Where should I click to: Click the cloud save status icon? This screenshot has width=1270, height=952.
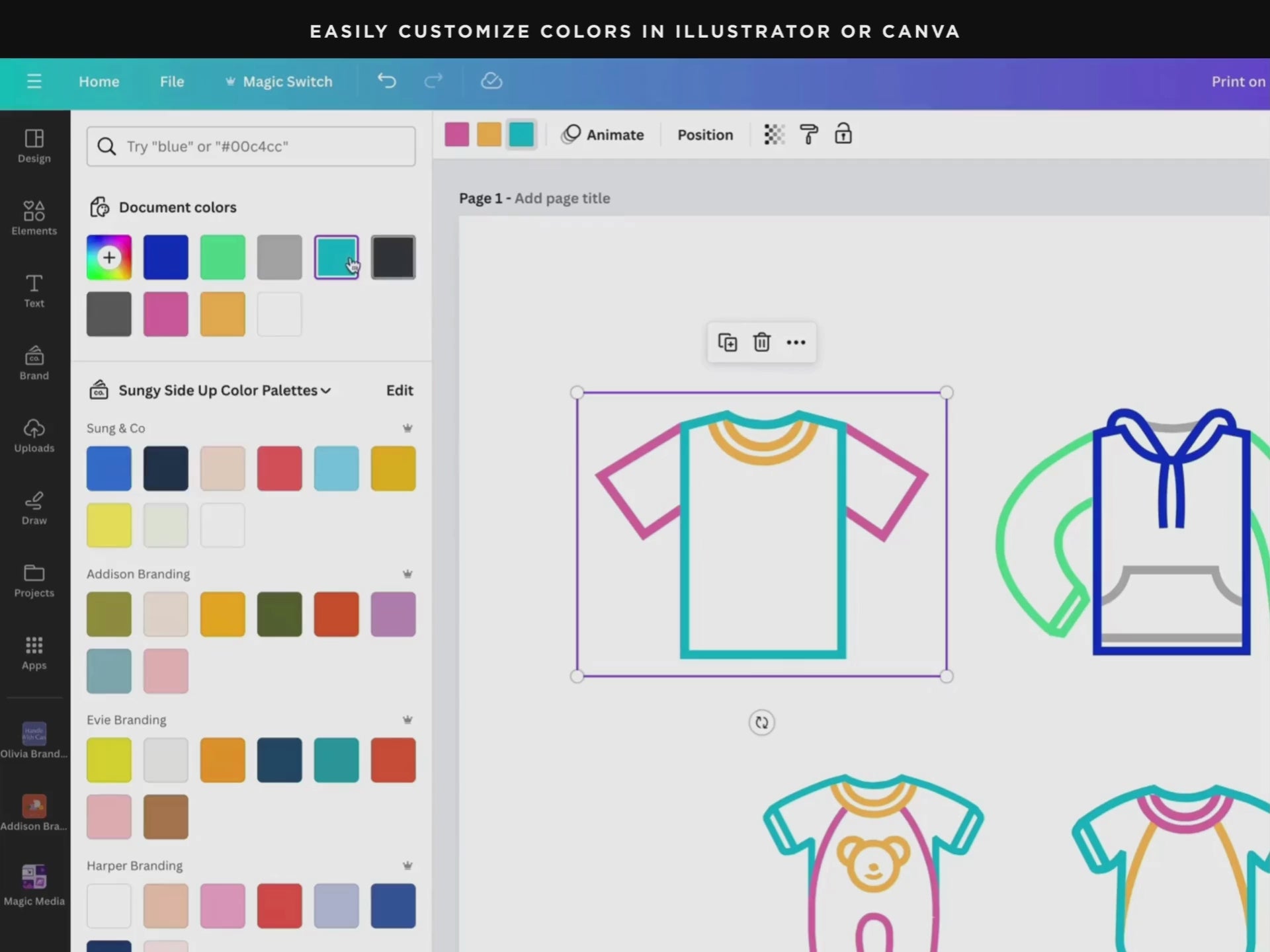(491, 81)
